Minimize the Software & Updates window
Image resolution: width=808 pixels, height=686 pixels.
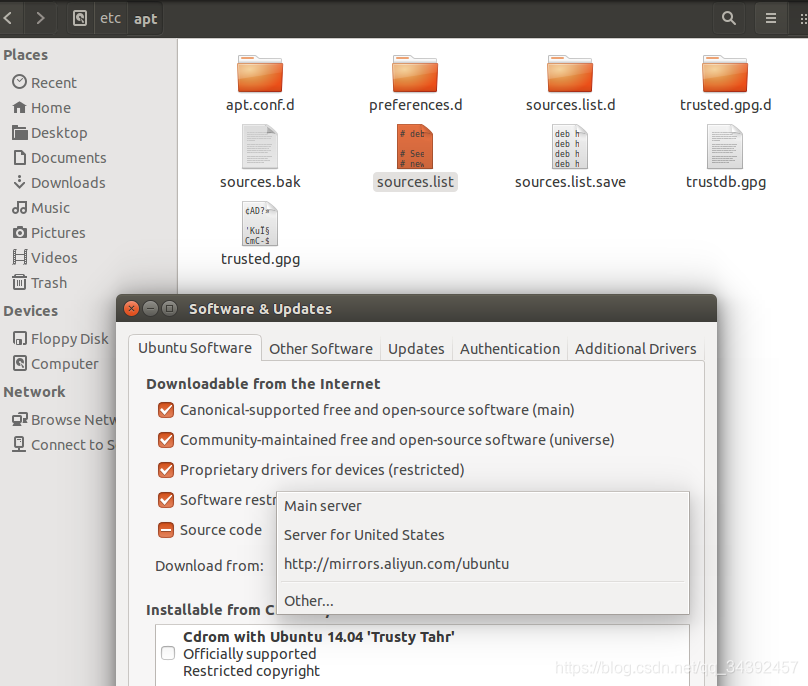click(150, 309)
